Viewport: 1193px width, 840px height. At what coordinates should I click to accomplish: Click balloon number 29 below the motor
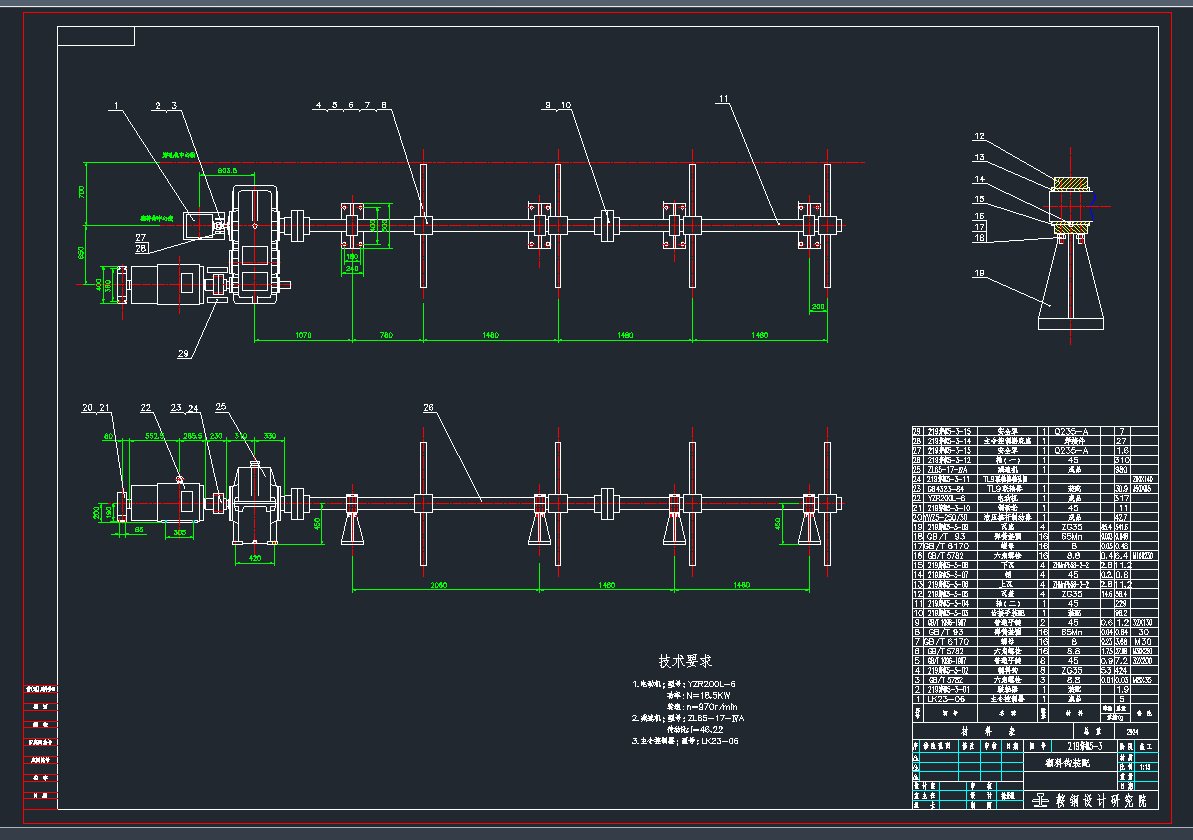tap(183, 354)
